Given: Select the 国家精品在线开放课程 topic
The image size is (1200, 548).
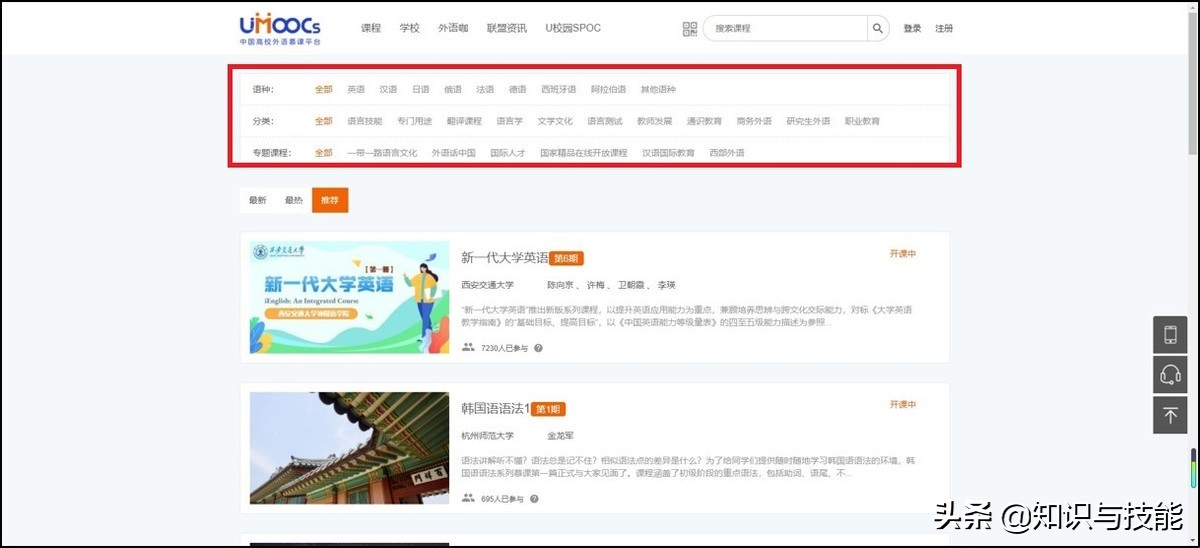Looking at the screenshot, I should click(583, 153).
